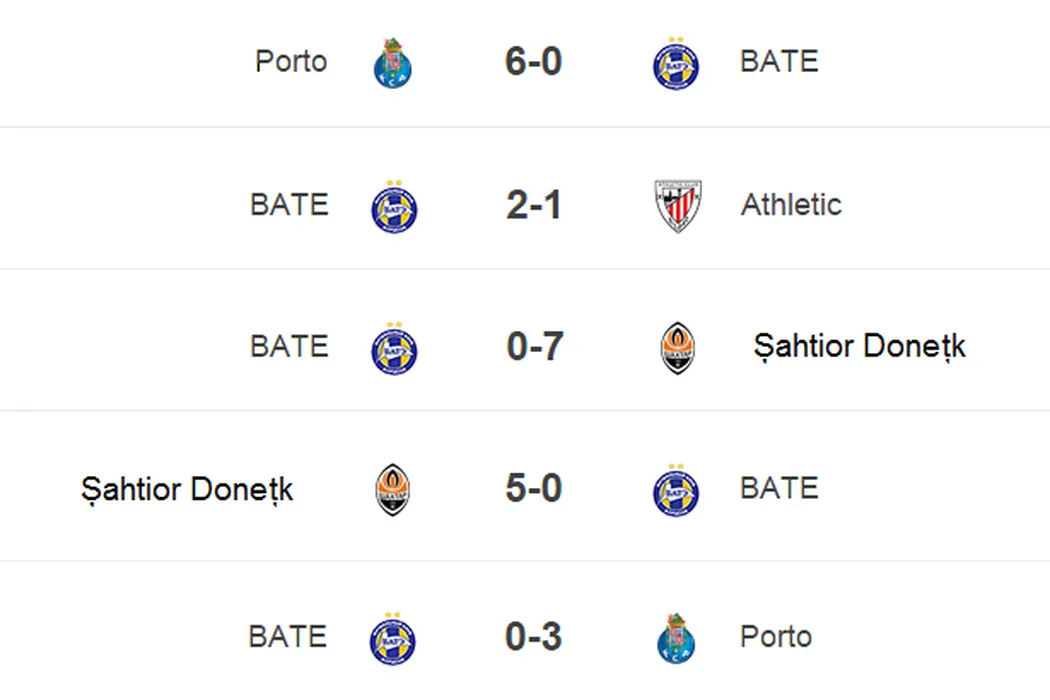Click the Porto name in the 0-3 match
The width and height of the screenshot is (1050, 700).
[776, 637]
